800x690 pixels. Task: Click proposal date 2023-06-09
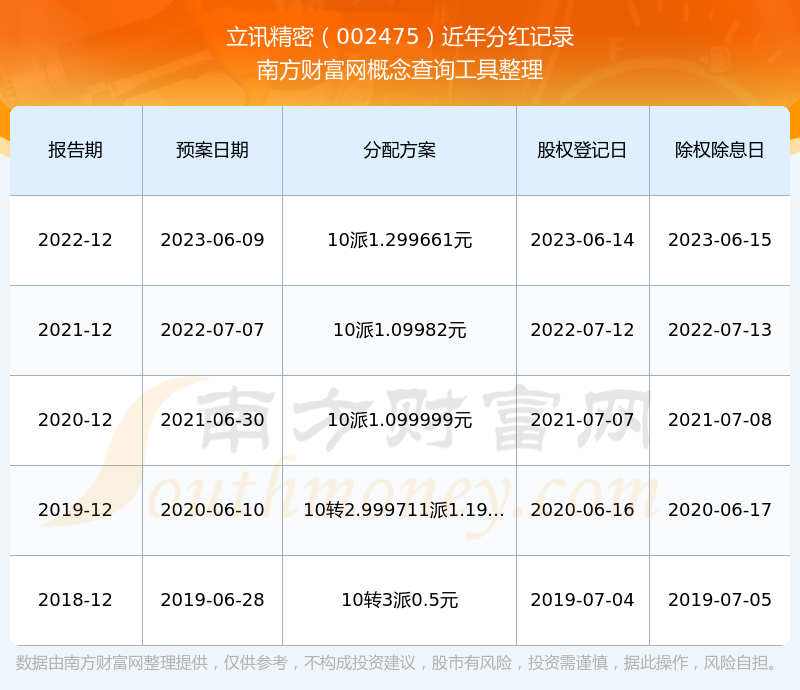[212, 240]
